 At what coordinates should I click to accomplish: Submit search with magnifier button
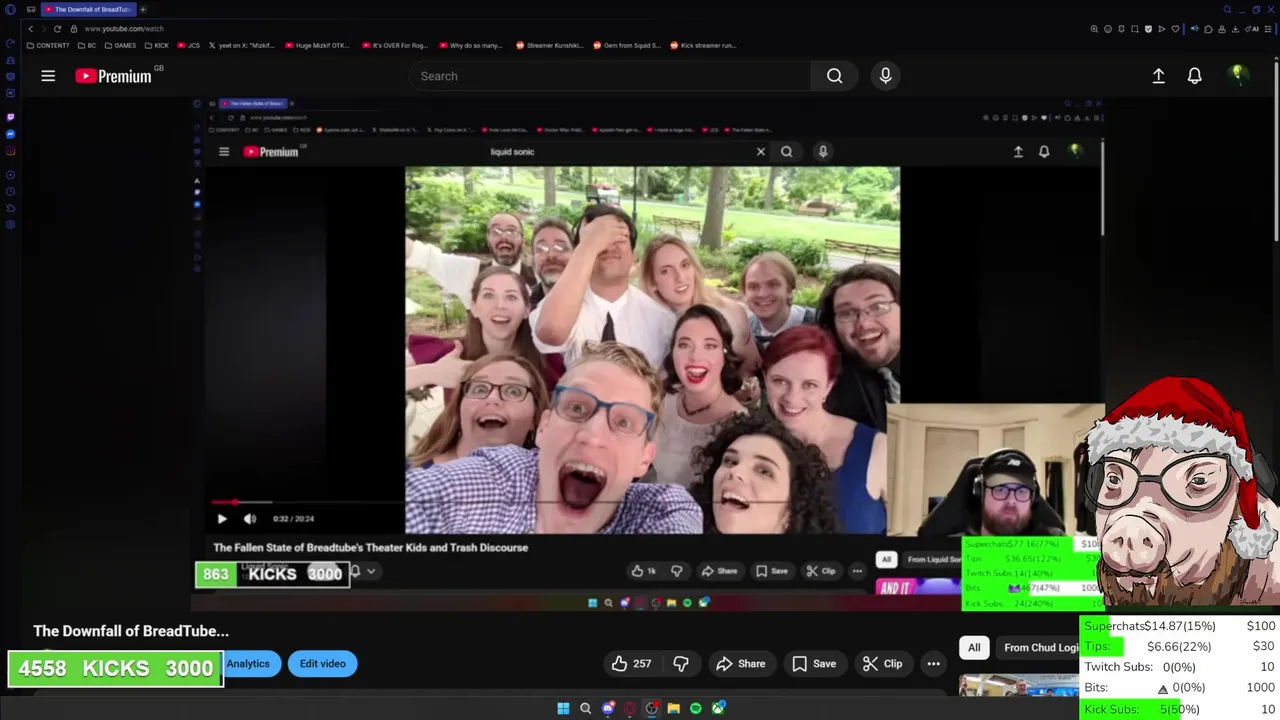point(834,76)
